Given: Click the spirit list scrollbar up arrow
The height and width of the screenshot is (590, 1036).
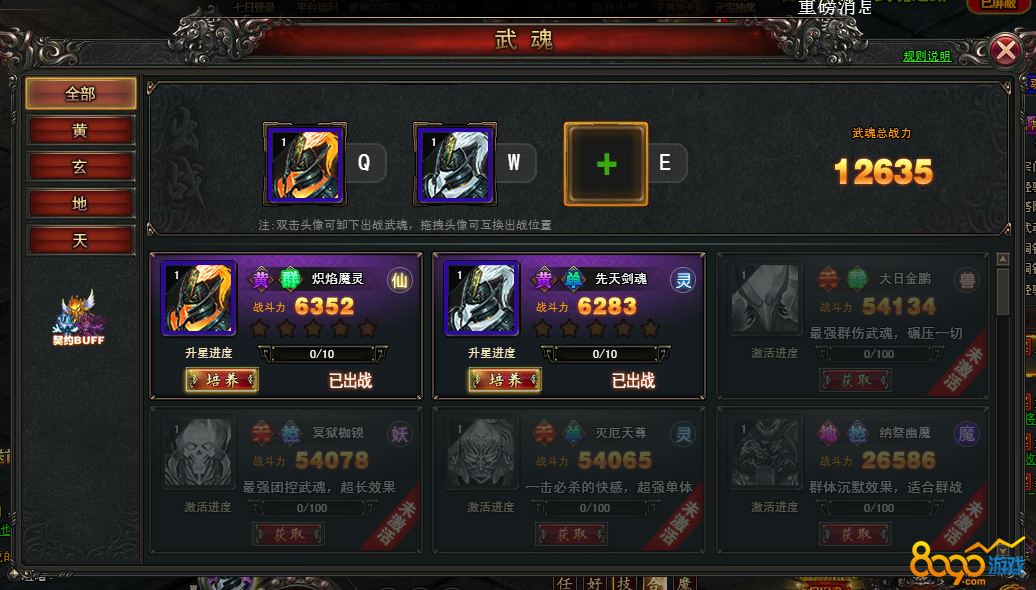Looking at the screenshot, I should 1003,259.
